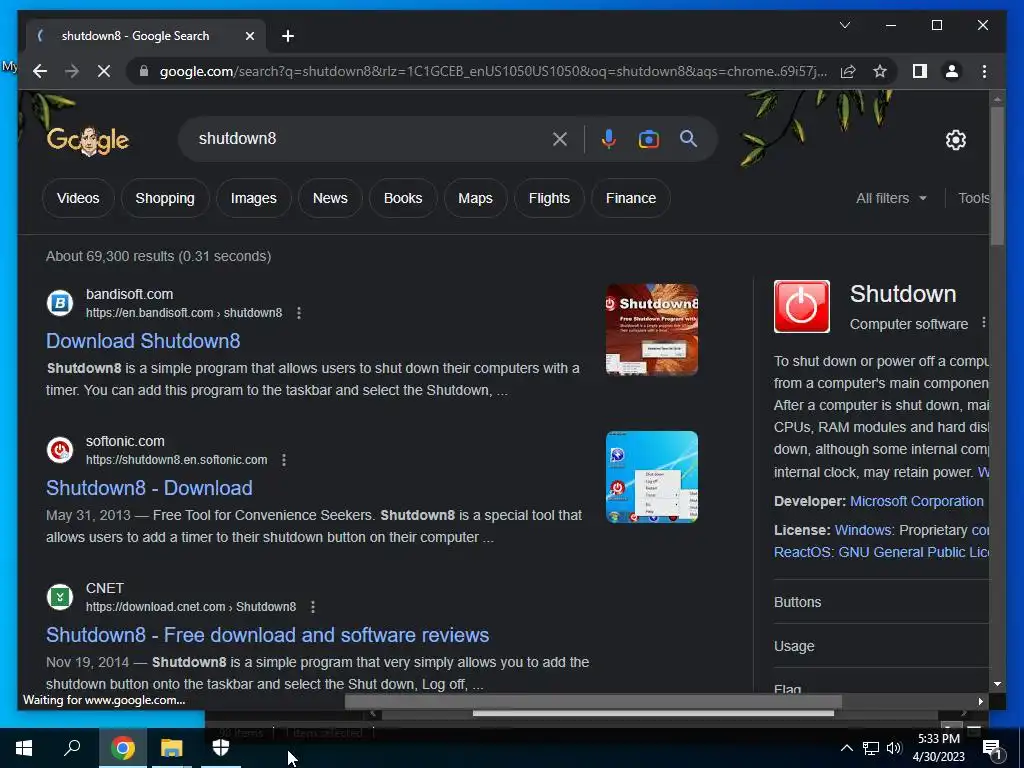The height and width of the screenshot is (768, 1024).
Task: Open the Microsoft Corporation developer link
Action: pyautogui.click(x=916, y=501)
